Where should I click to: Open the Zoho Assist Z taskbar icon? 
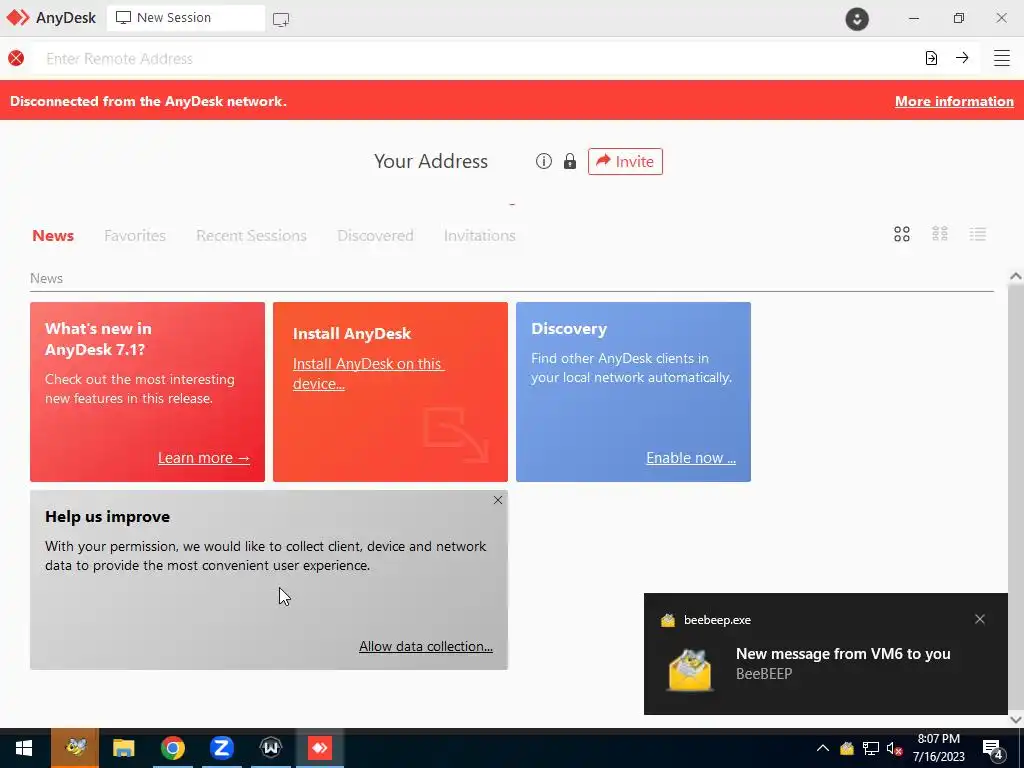click(x=222, y=748)
